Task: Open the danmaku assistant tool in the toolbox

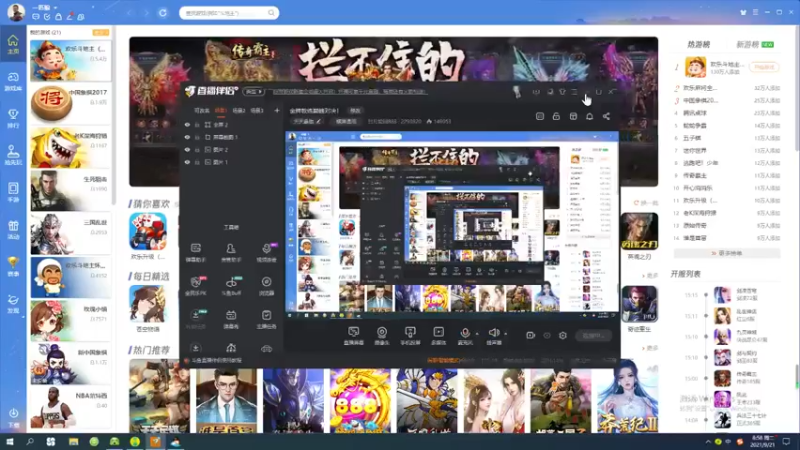Action: tap(196, 252)
